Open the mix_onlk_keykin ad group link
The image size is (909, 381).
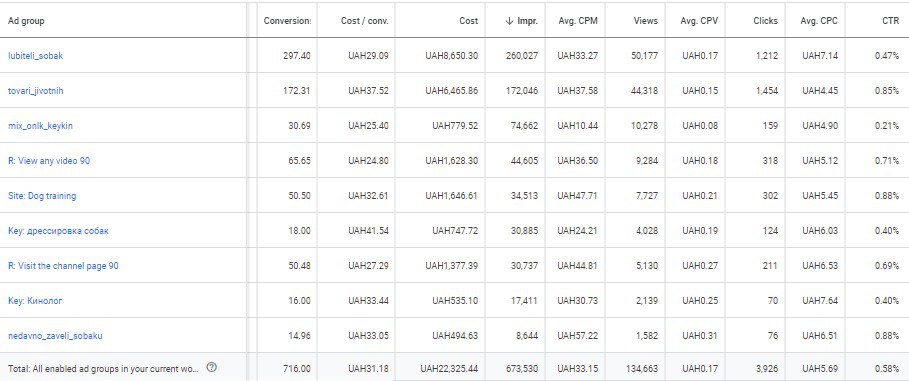point(41,126)
